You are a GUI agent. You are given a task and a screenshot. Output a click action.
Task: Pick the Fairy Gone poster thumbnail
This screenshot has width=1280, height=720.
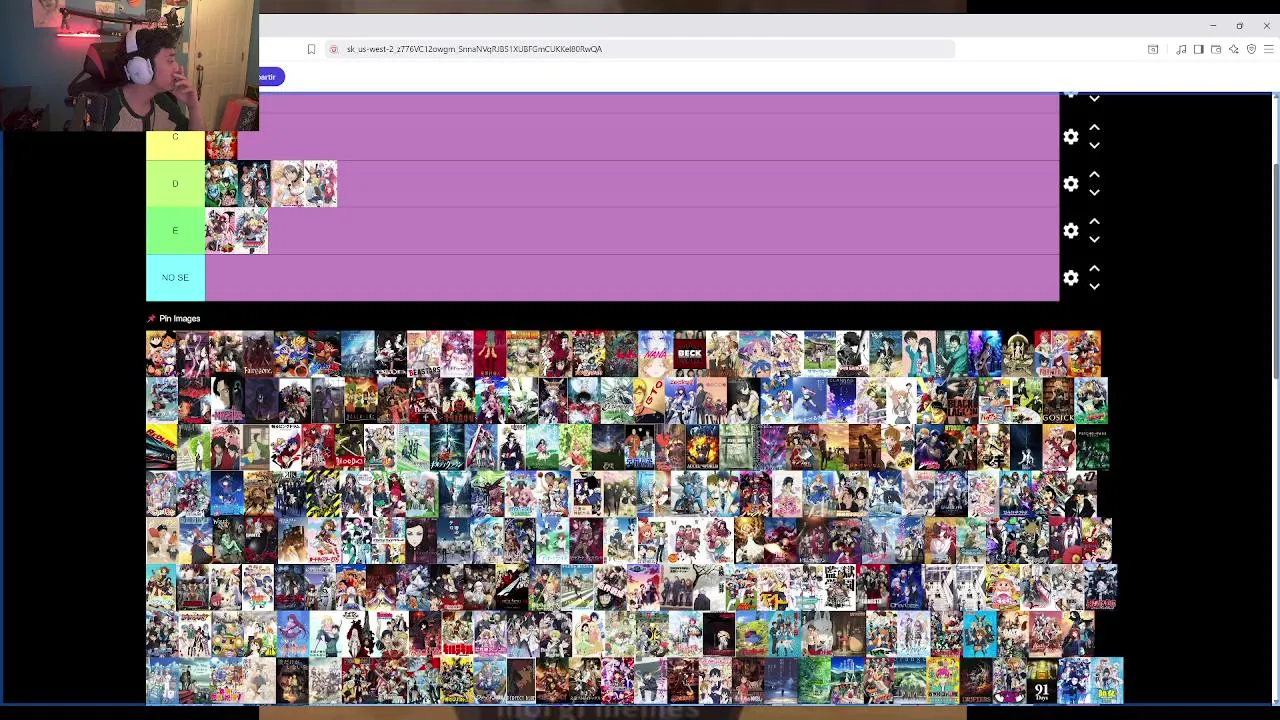(258, 353)
